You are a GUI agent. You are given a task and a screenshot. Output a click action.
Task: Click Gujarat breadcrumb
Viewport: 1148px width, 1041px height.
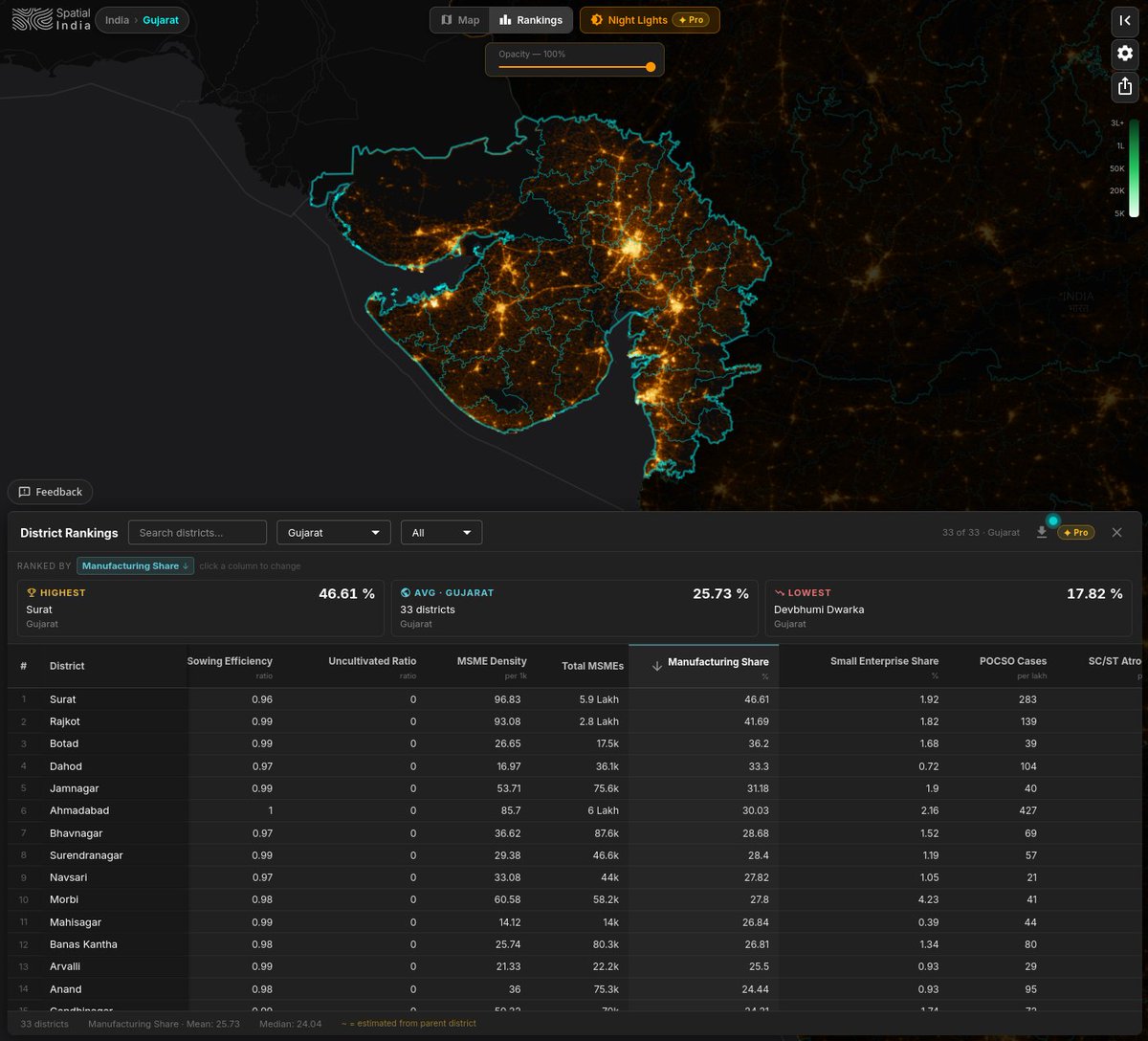point(161,20)
